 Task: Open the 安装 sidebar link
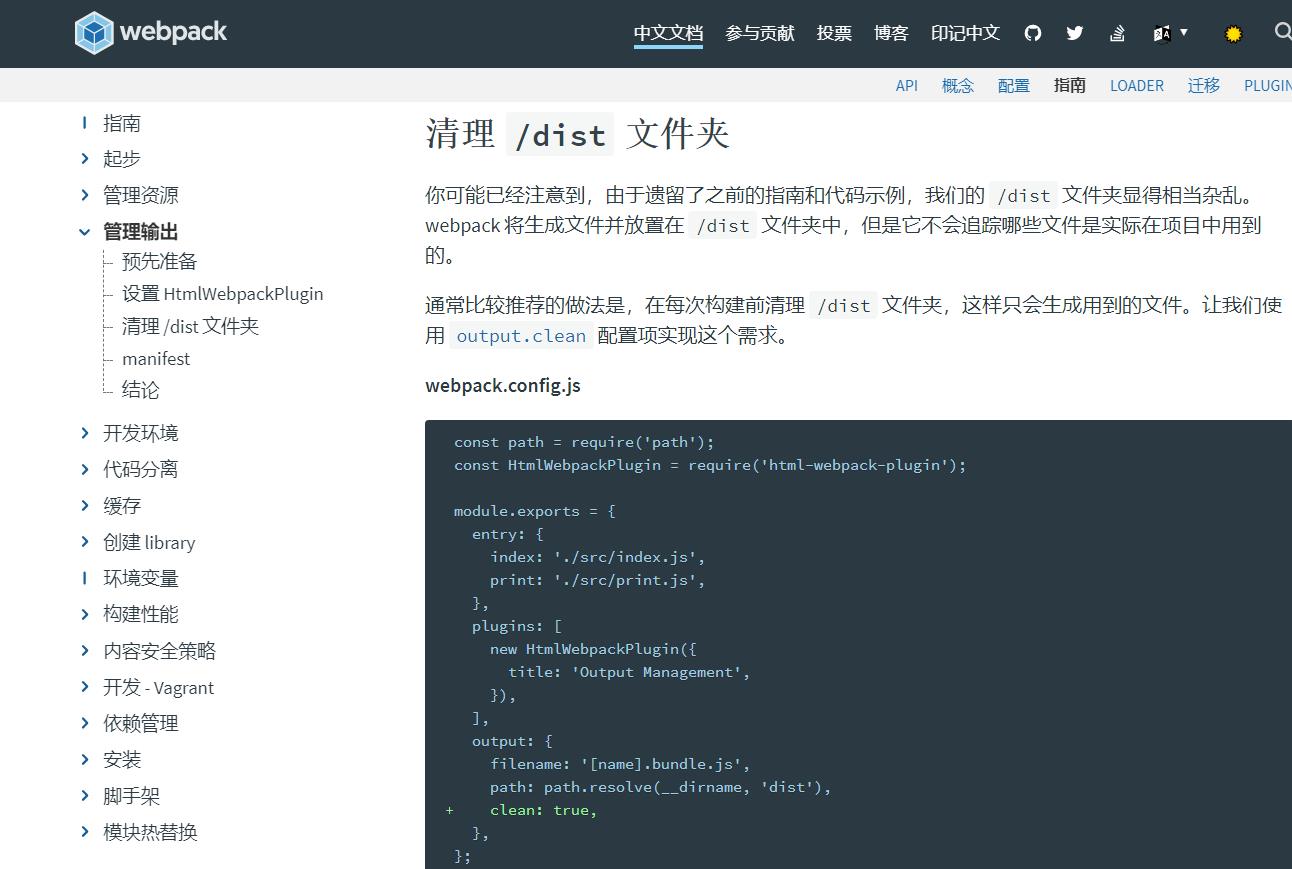(122, 760)
